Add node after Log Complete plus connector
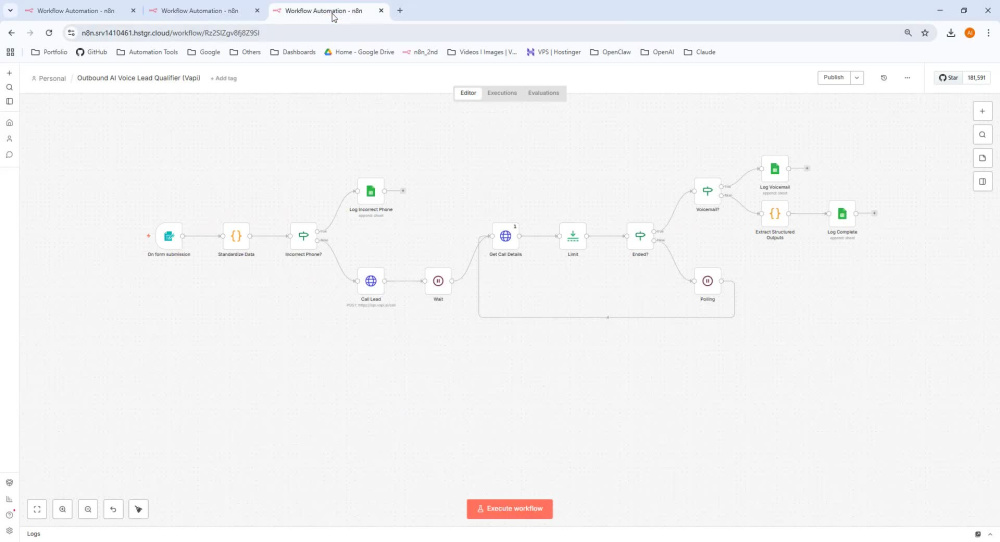The height and width of the screenshot is (542, 1000). (x=874, y=214)
